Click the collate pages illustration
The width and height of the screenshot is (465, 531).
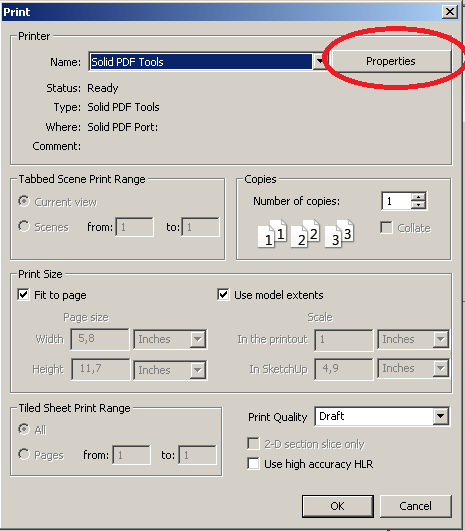(x=306, y=233)
